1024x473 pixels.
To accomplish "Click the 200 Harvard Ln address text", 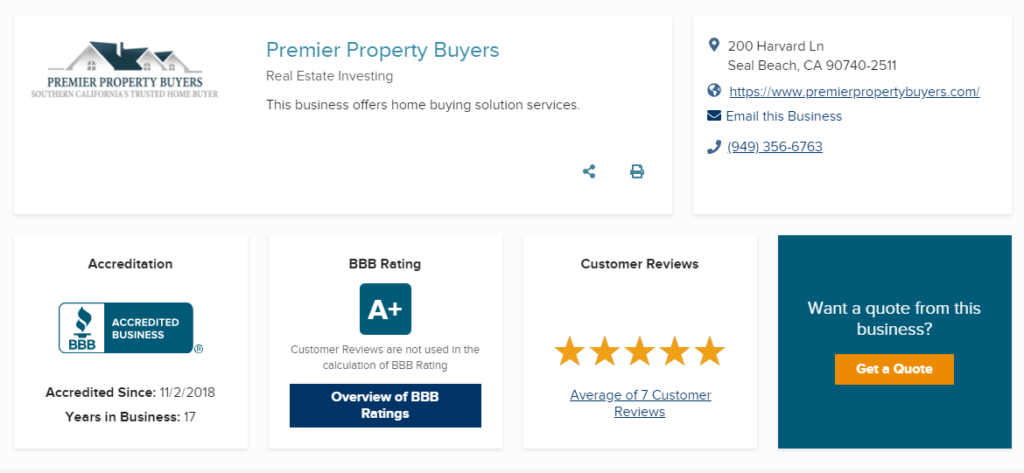I will 776,46.
